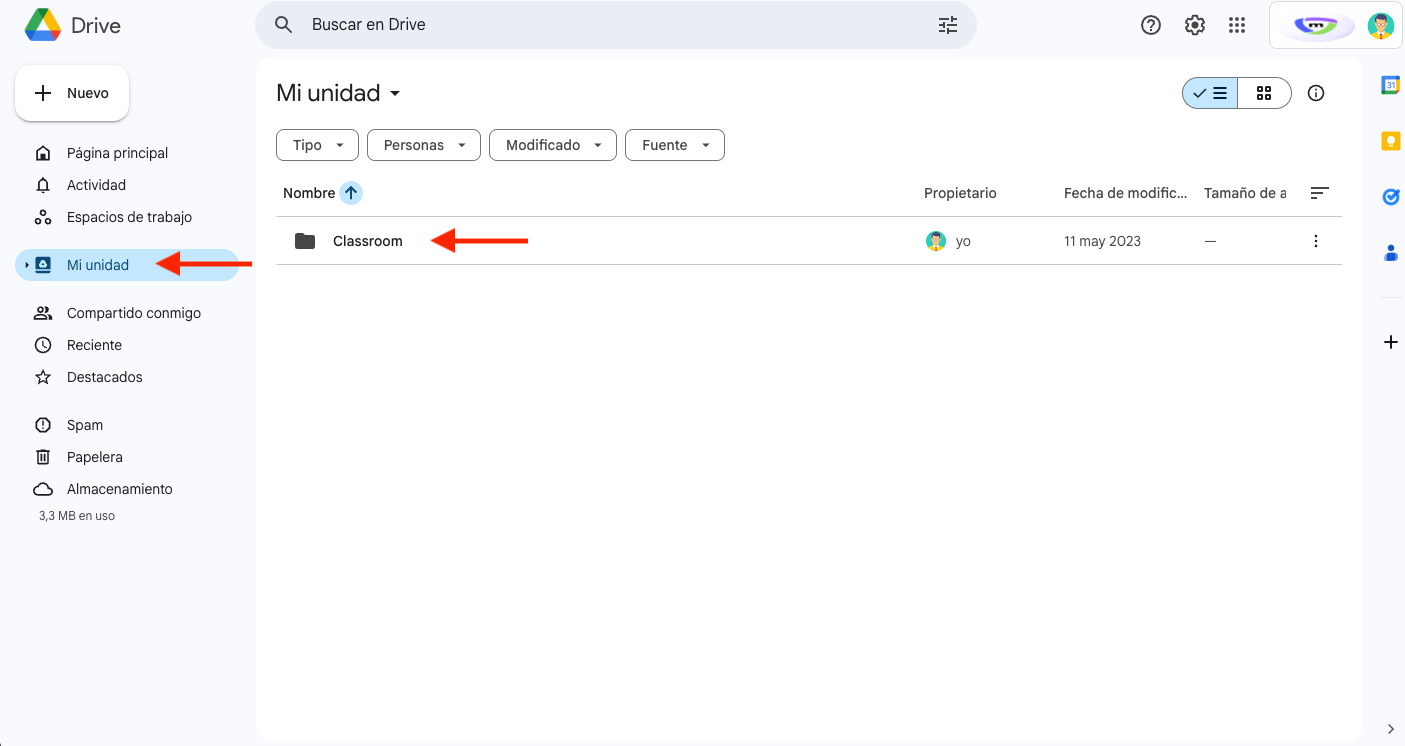Open the Google Keep side panel icon
1405x746 pixels.
pyautogui.click(x=1390, y=141)
